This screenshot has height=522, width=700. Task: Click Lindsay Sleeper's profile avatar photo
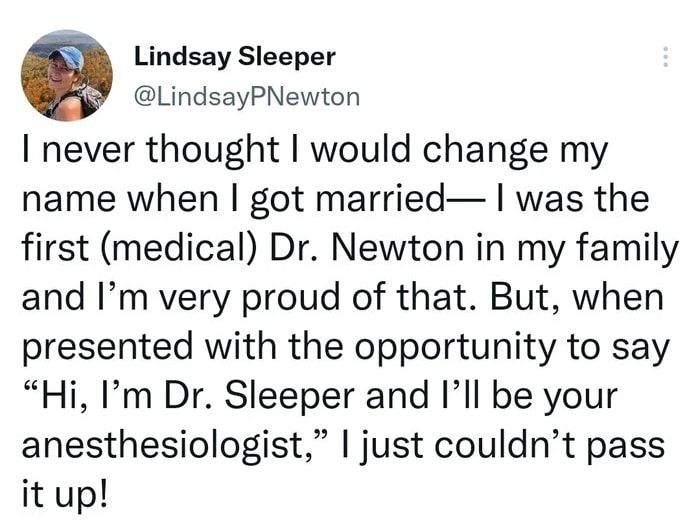(x=65, y=75)
